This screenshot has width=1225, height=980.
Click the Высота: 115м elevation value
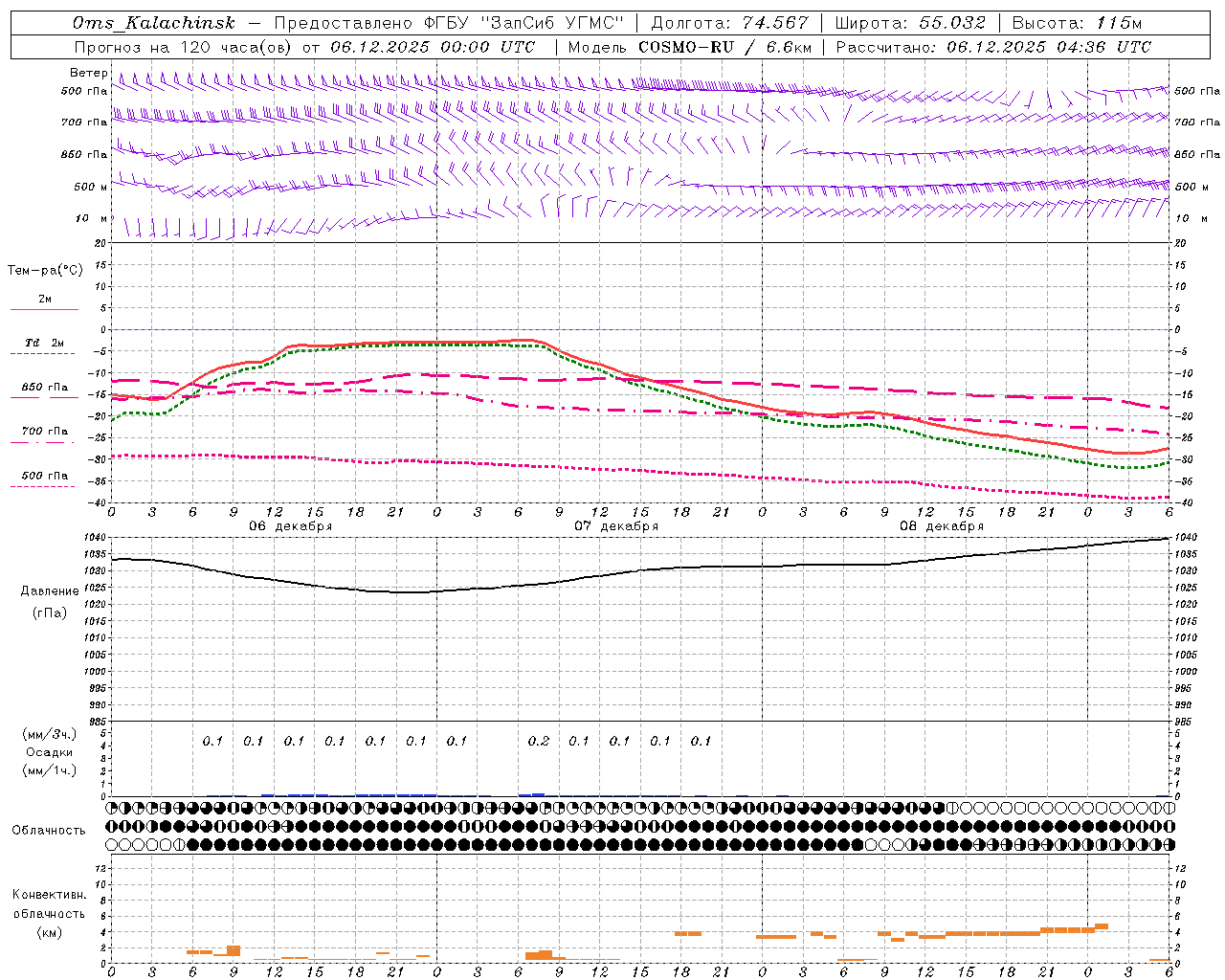tap(1077, 23)
